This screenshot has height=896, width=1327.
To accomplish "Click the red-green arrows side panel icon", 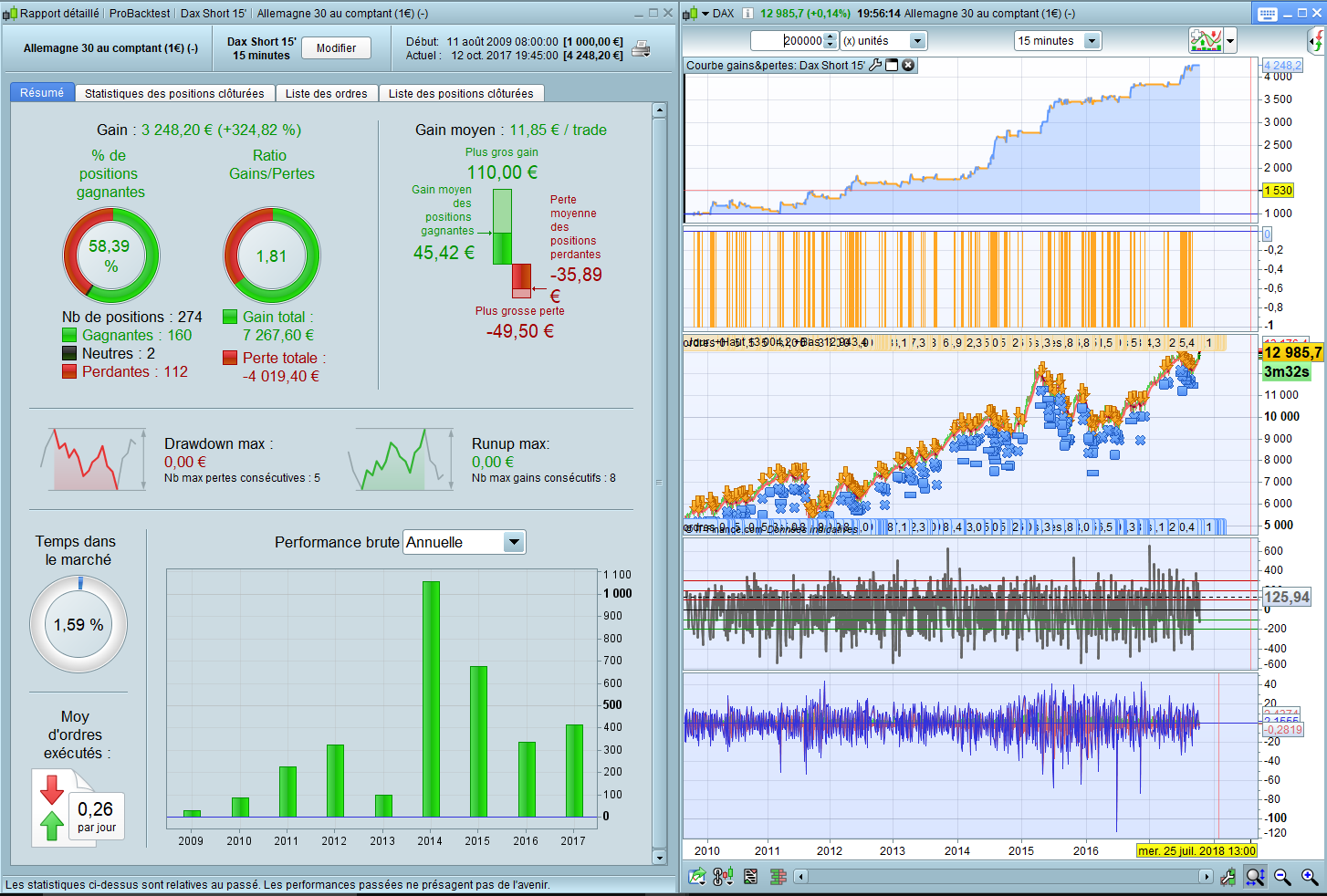I will pyautogui.click(x=1317, y=40).
